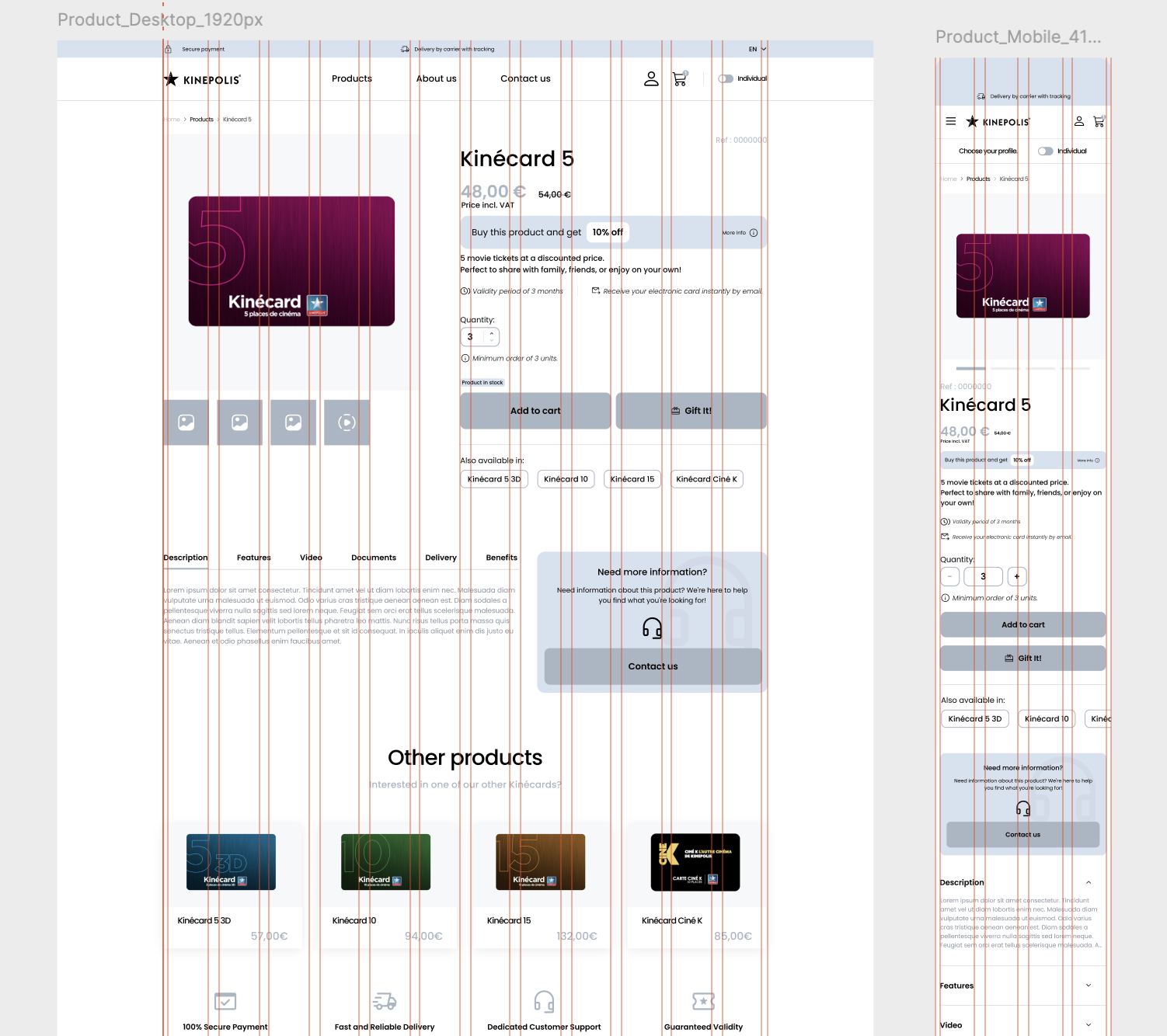Expand the Features section in the mobile frame
The width and height of the screenshot is (1167, 1036).
tap(1089, 986)
